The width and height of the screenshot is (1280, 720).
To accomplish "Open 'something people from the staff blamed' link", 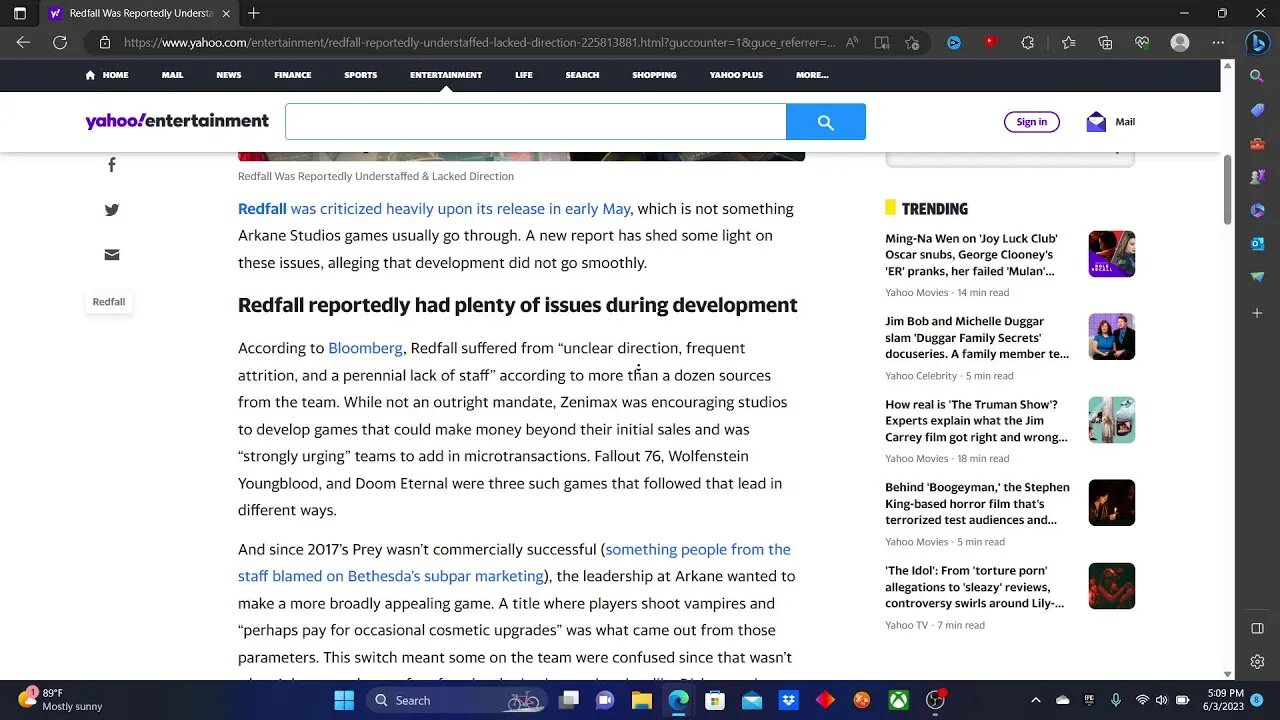I will tap(514, 563).
